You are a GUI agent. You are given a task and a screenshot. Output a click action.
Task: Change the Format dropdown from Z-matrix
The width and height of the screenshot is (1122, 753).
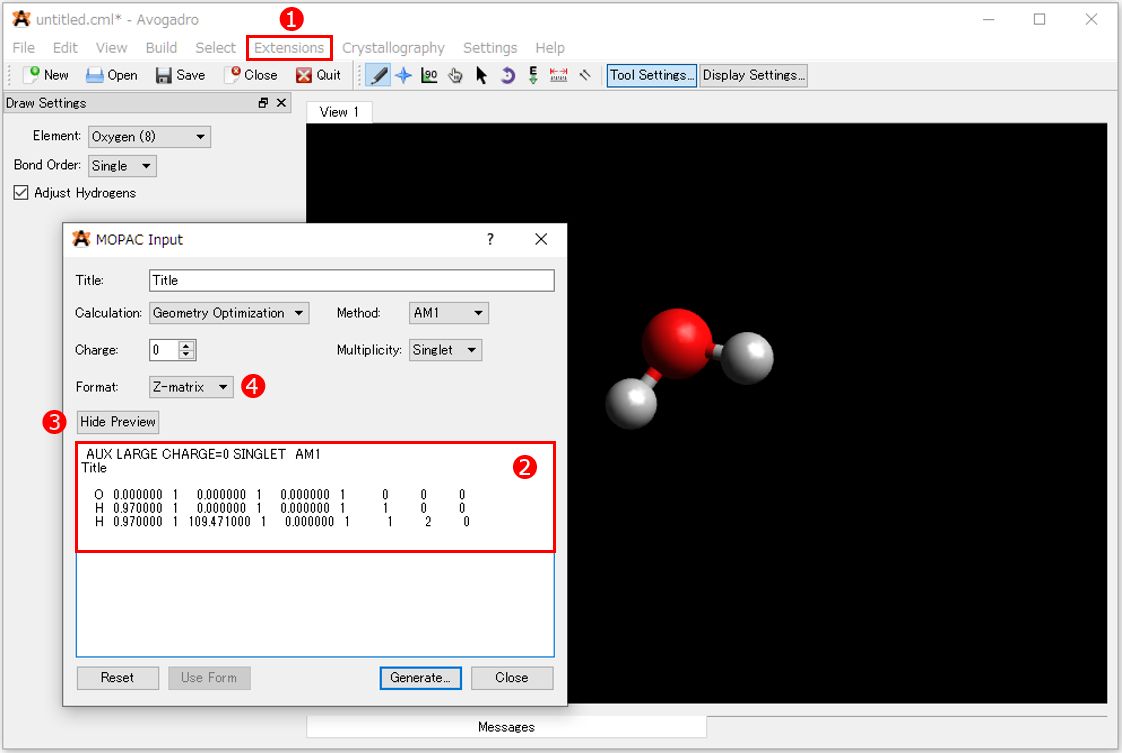(x=190, y=387)
